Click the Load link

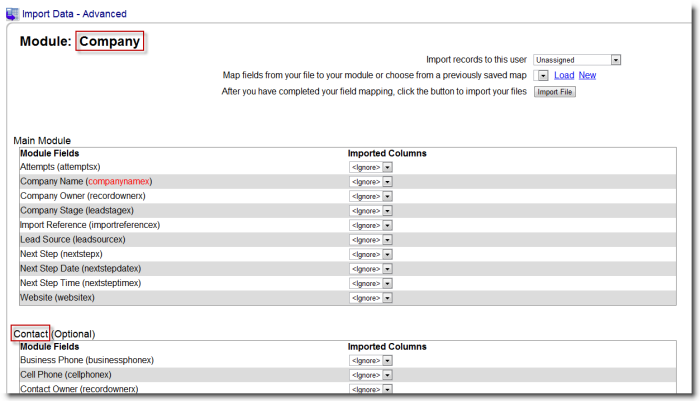point(564,75)
